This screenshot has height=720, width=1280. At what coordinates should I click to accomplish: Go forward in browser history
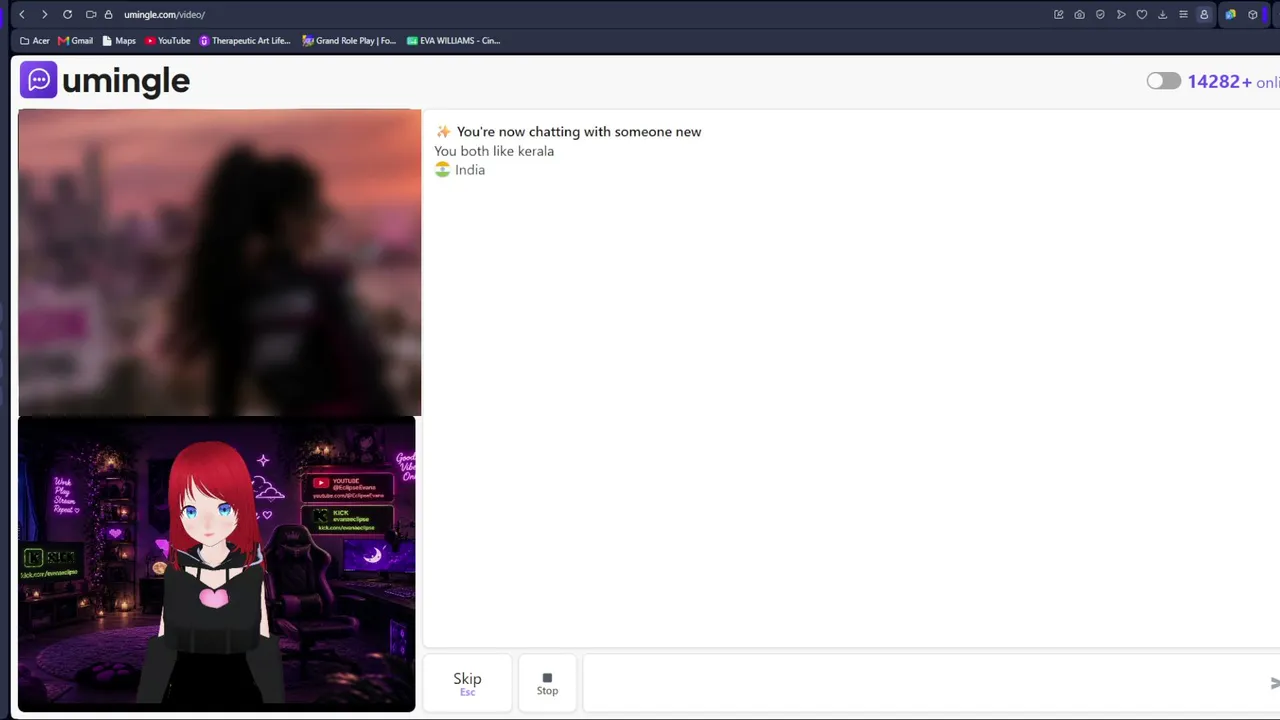point(44,14)
